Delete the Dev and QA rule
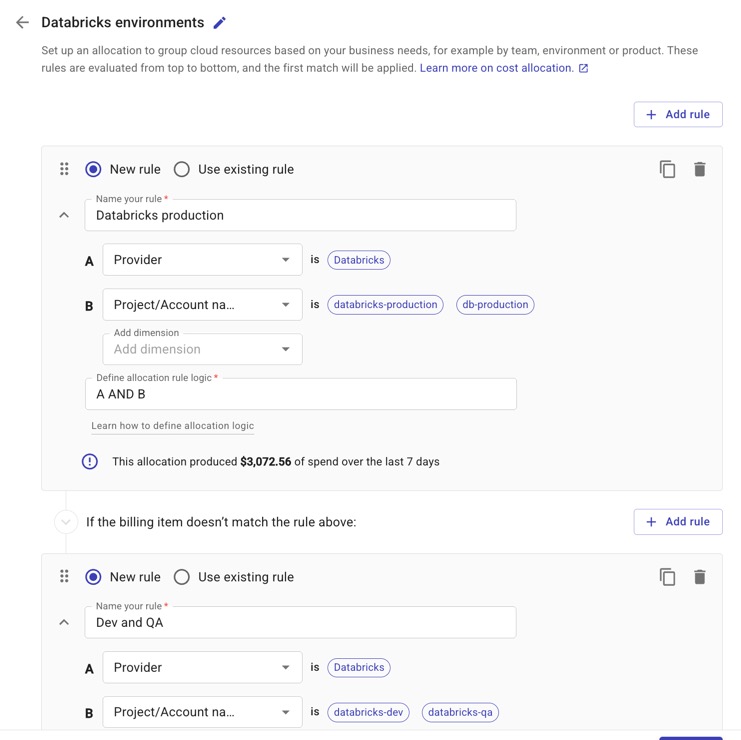This screenshot has height=740, width=741. coord(699,577)
